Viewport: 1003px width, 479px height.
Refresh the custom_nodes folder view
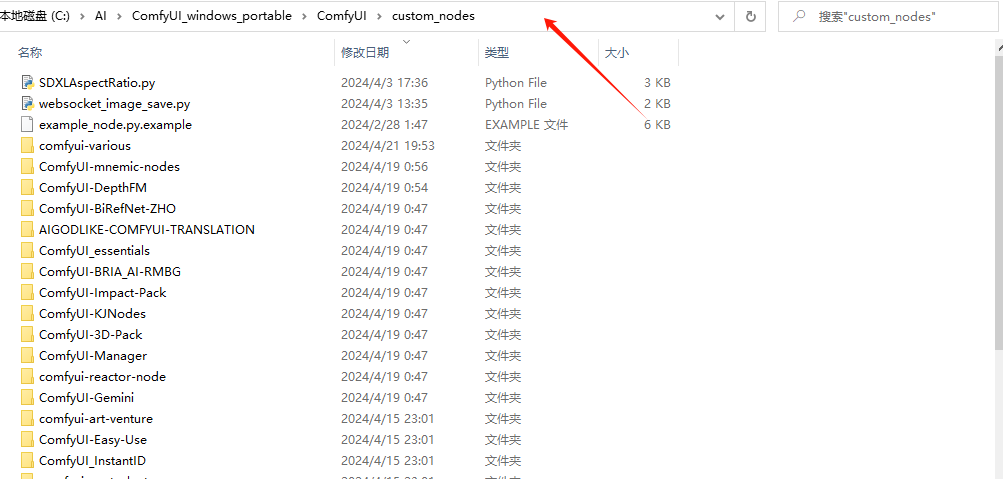pyautogui.click(x=751, y=17)
